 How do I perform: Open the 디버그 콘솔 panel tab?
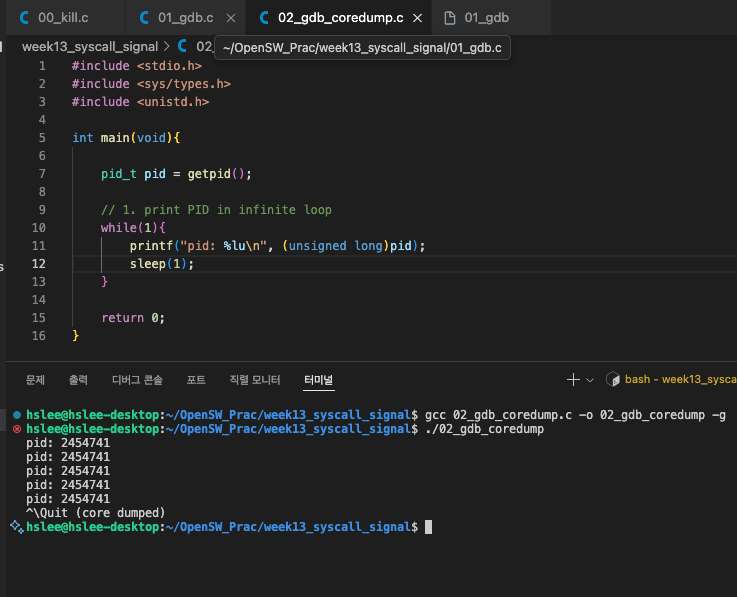click(x=137, y=380)
